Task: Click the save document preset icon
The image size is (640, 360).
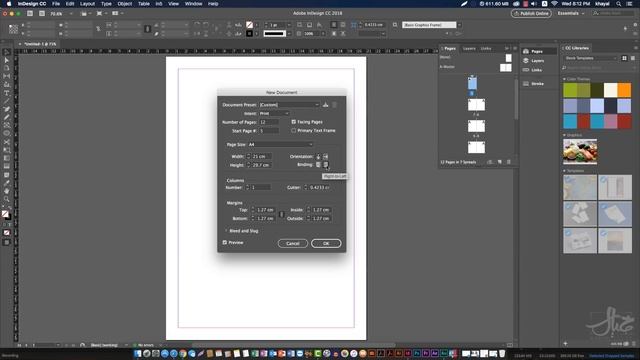Action: tap(325, 105)
